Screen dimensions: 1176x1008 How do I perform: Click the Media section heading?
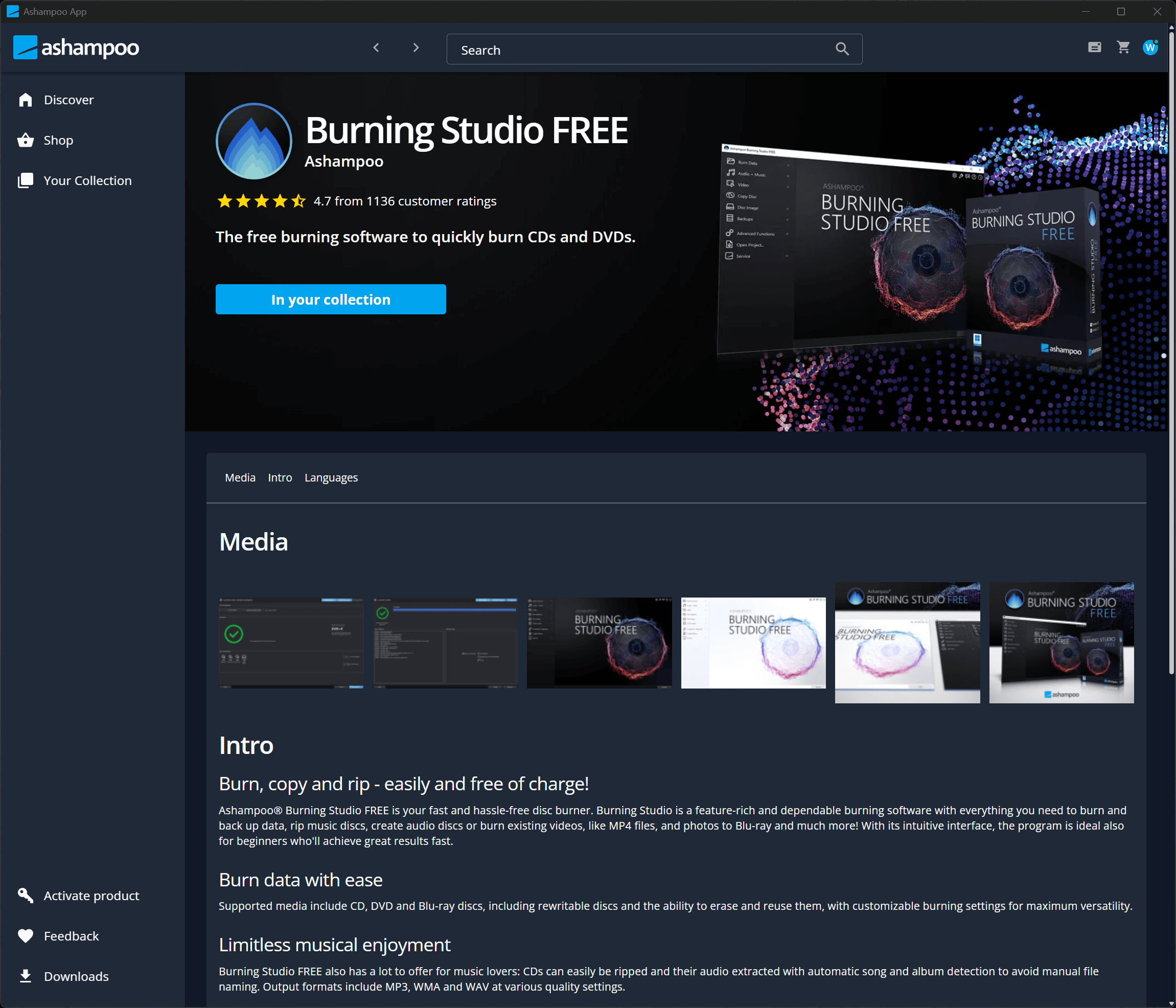(x=253, y=541)
